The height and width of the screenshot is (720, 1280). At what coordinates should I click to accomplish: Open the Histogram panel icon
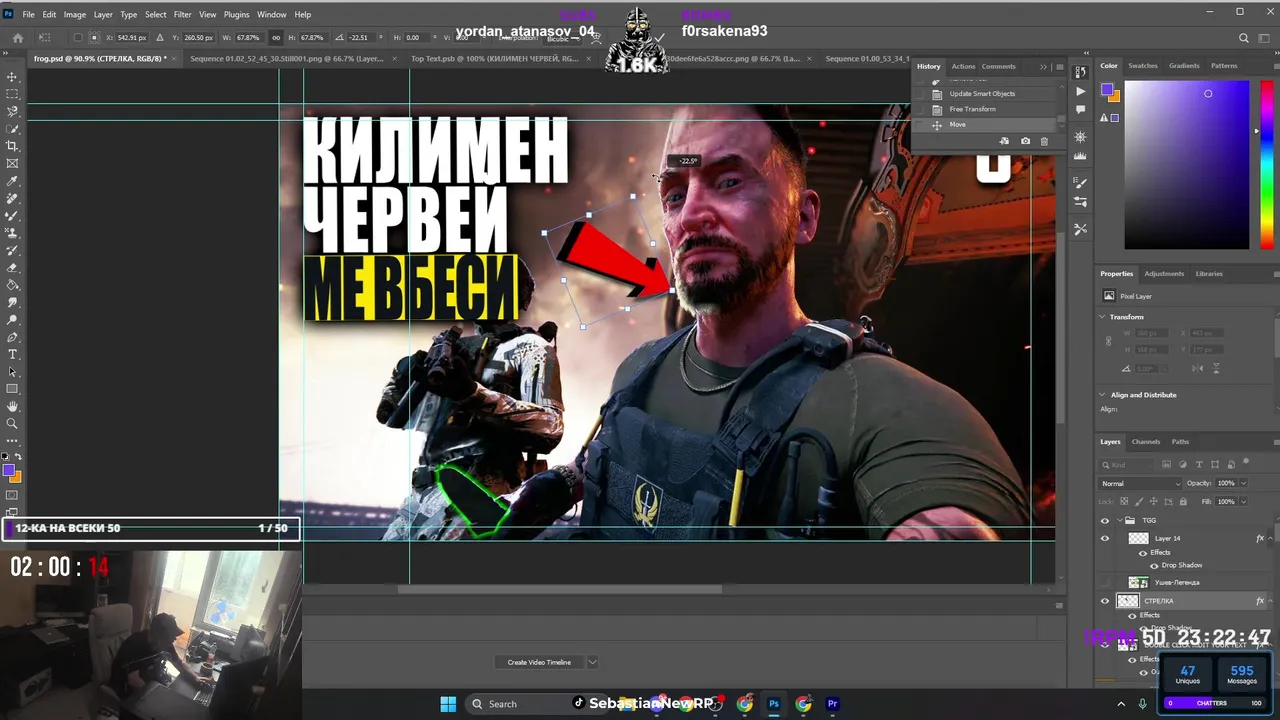click(1080, 155)
